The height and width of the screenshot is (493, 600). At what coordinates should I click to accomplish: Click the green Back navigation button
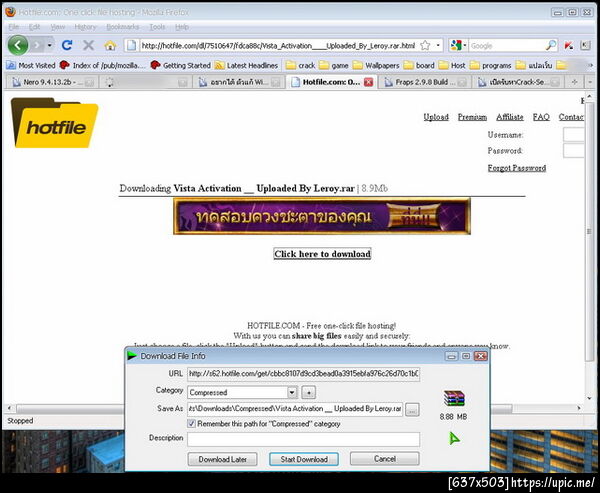18,46
